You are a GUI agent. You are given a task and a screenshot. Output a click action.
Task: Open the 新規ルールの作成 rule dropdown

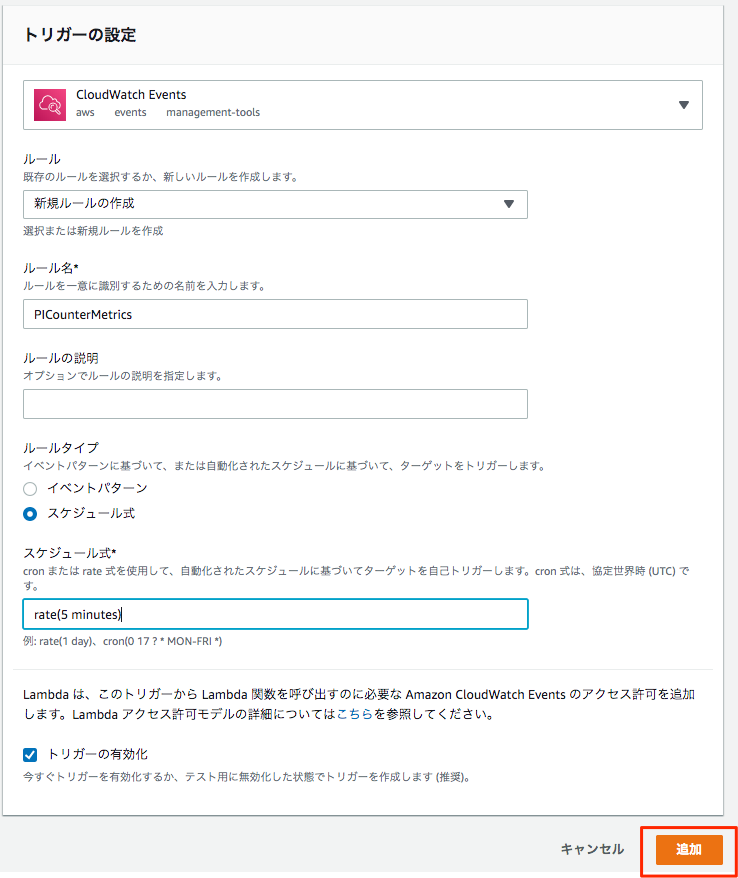coord(275,204)
